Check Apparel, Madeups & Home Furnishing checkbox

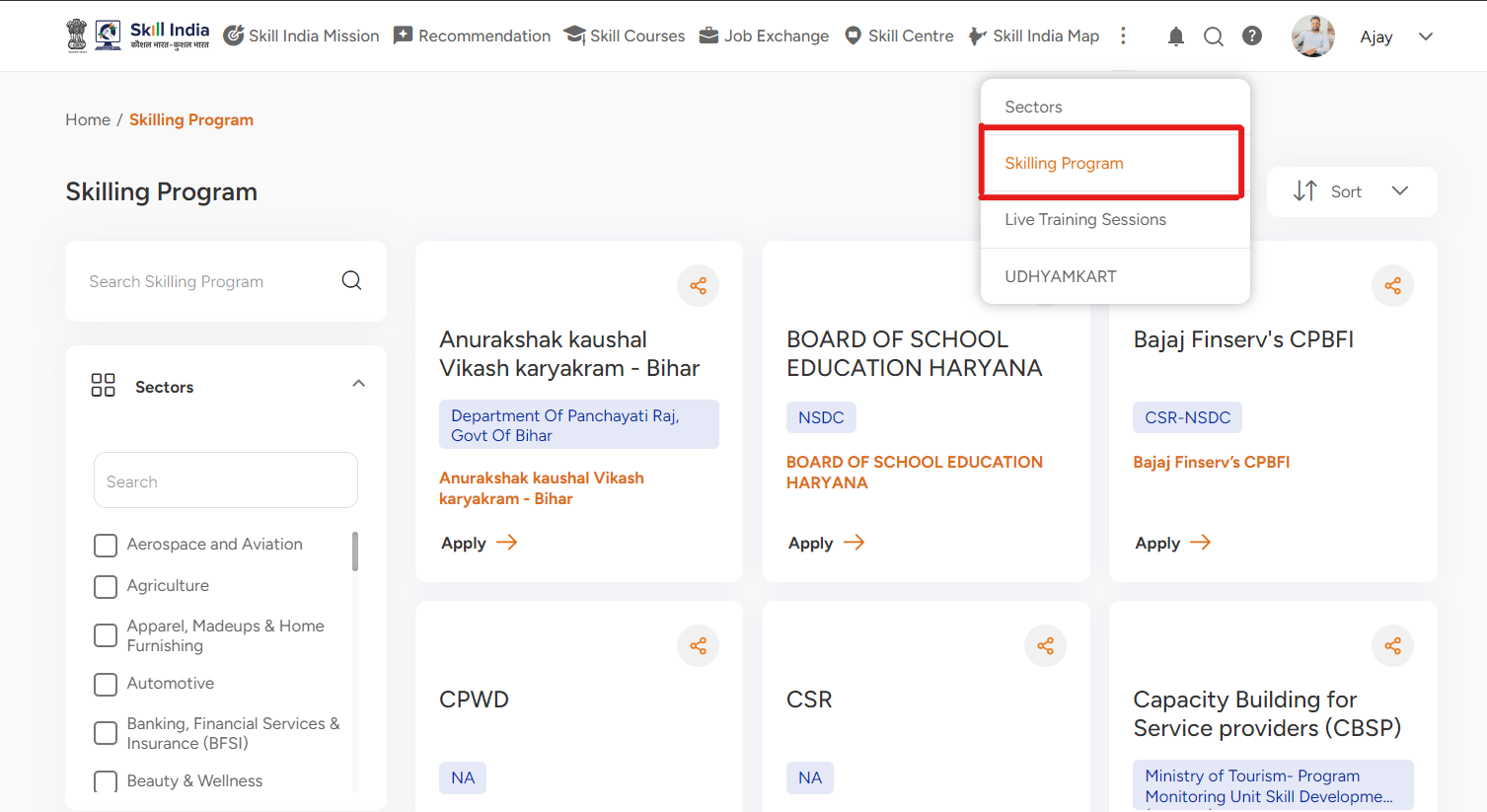coord(106,635)
